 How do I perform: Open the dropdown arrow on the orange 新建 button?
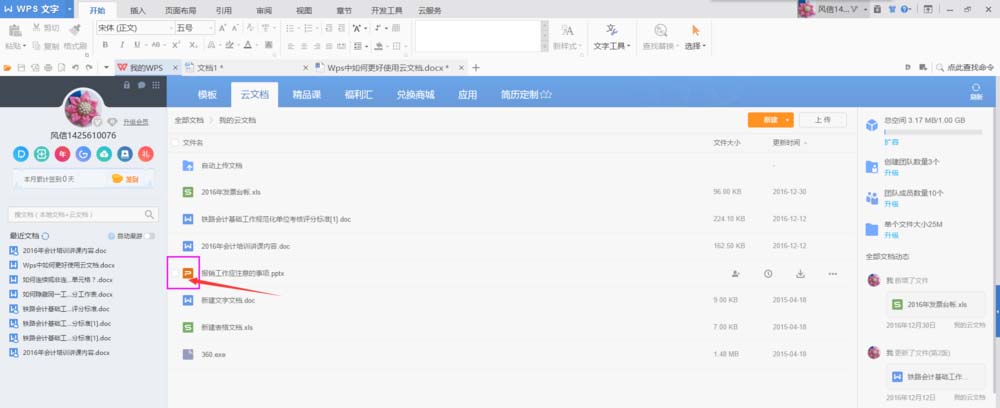click(x=788, y=120)
